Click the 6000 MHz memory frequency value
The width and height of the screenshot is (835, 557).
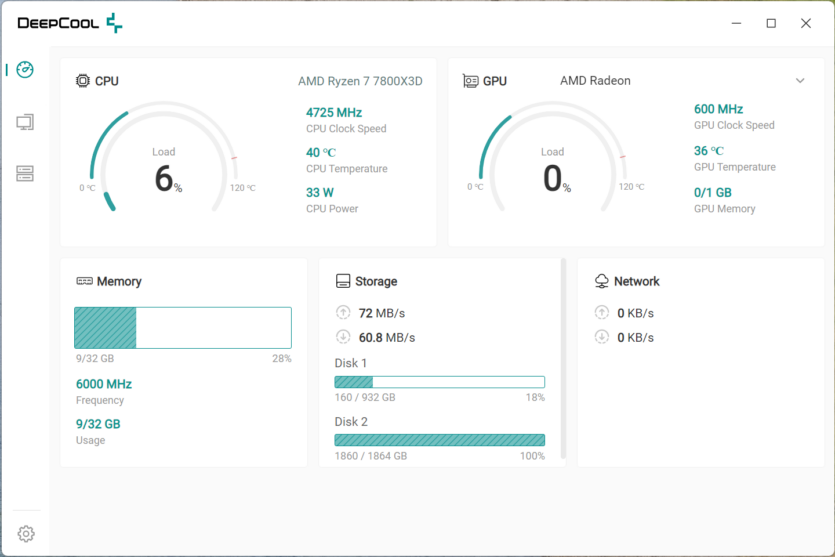pyautogui.click(x=104, y=384)
